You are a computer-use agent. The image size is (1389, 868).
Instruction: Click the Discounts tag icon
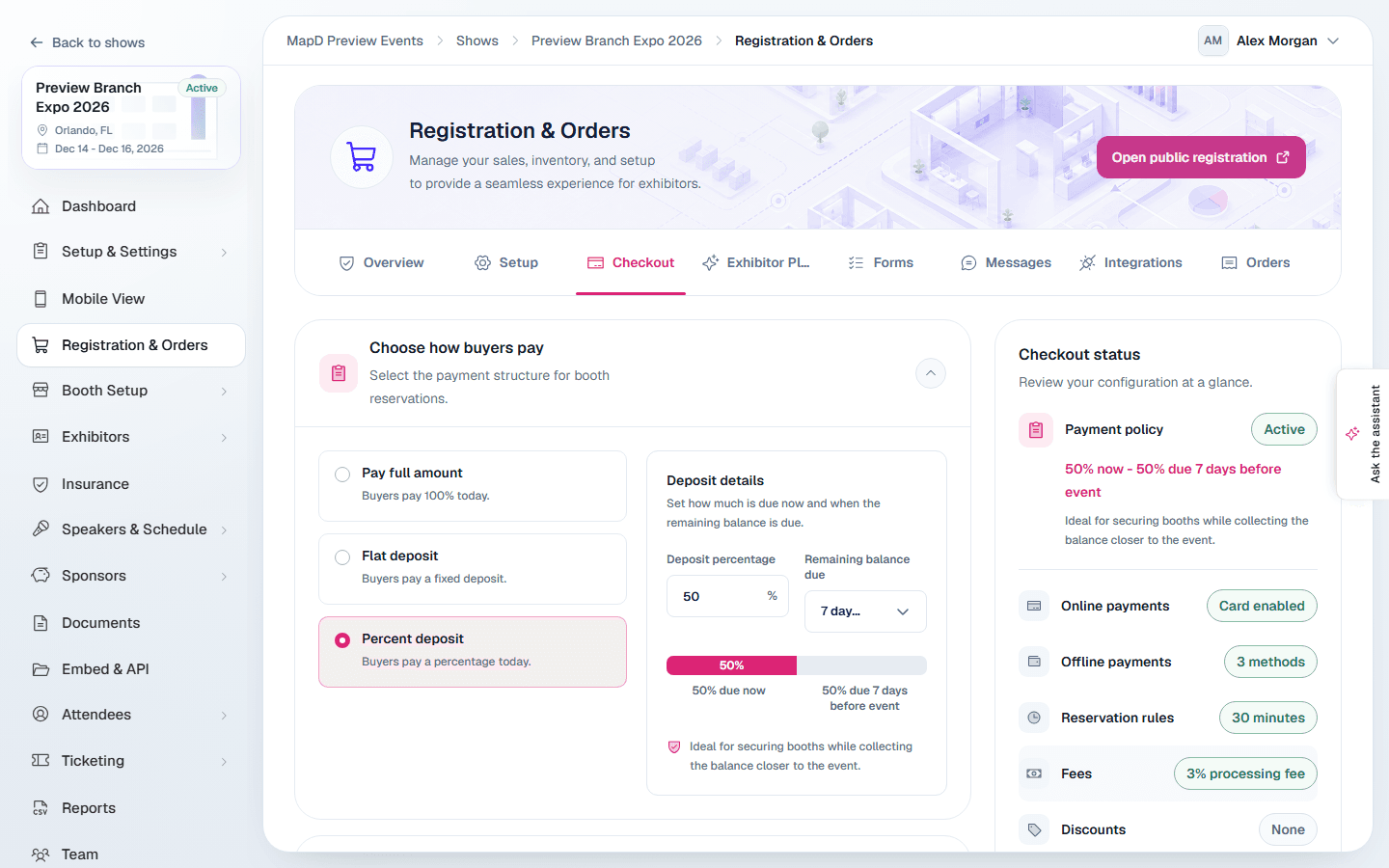(x=1034, y=829)
